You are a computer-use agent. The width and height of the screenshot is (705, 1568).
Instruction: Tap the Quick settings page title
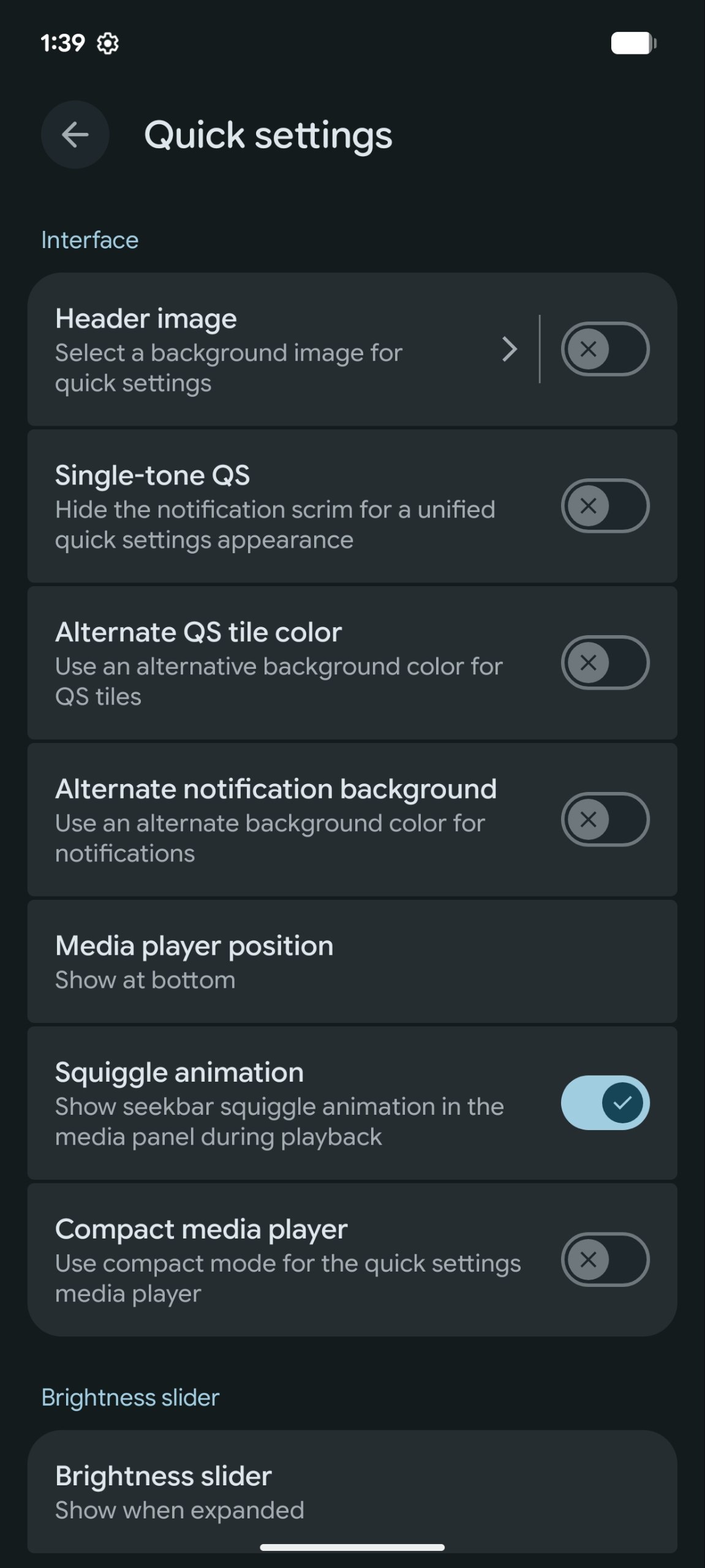click(268, 135)
